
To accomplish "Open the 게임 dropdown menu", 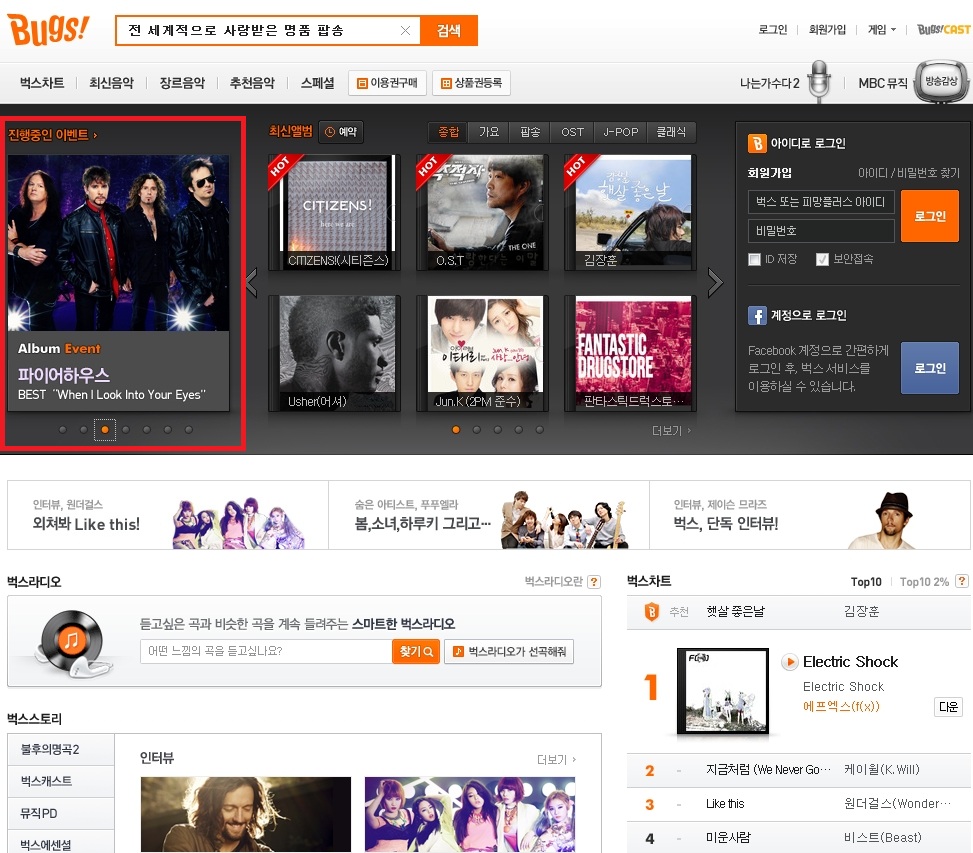I will [x=882, y=30].
